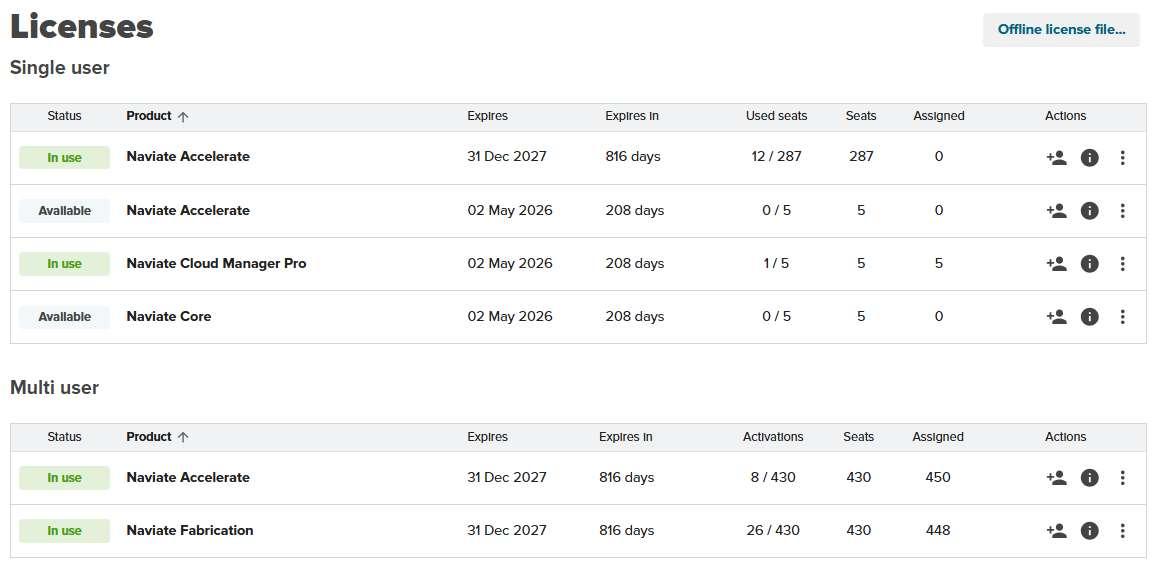This screenshot has height=575, width=1166.
Task: Click assign-user icon for Naviate Cloud Manager Pro
Action: tap(1056, 264)
